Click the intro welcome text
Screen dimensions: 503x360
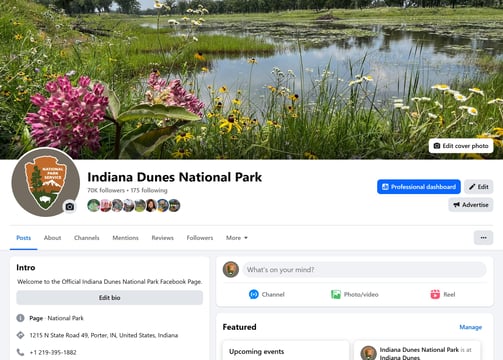point(109,282)
